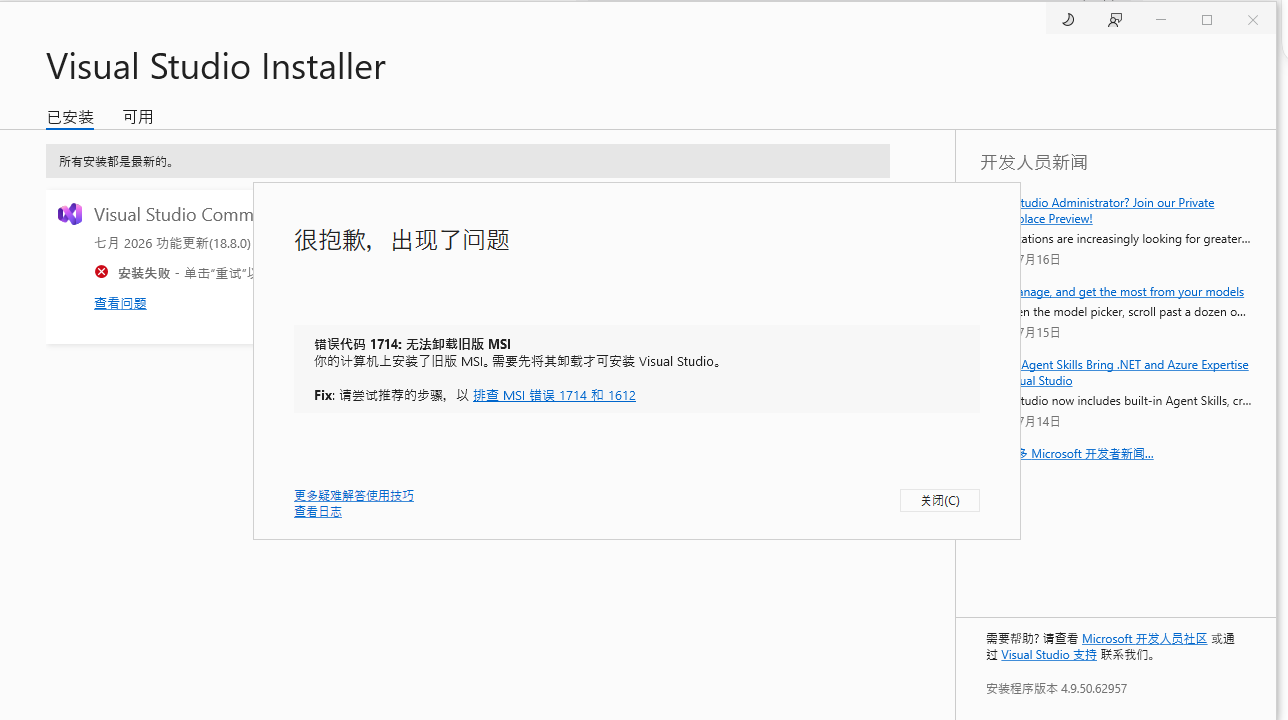Open the Visual Studio 支持 link

pyautogui.click(x=1048, y=654)
